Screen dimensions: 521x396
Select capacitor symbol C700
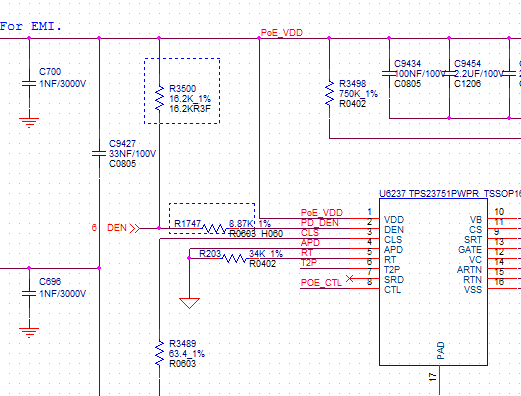tap(29, 83)
